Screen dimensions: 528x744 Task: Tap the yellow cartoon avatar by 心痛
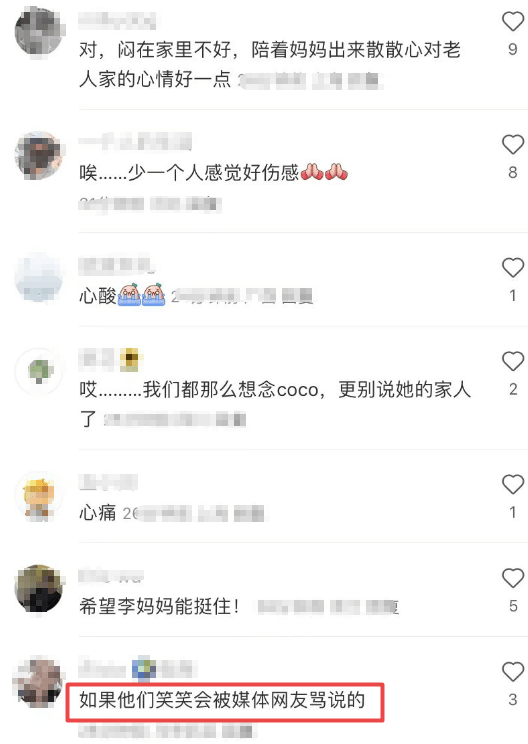[x=39, y=495]
